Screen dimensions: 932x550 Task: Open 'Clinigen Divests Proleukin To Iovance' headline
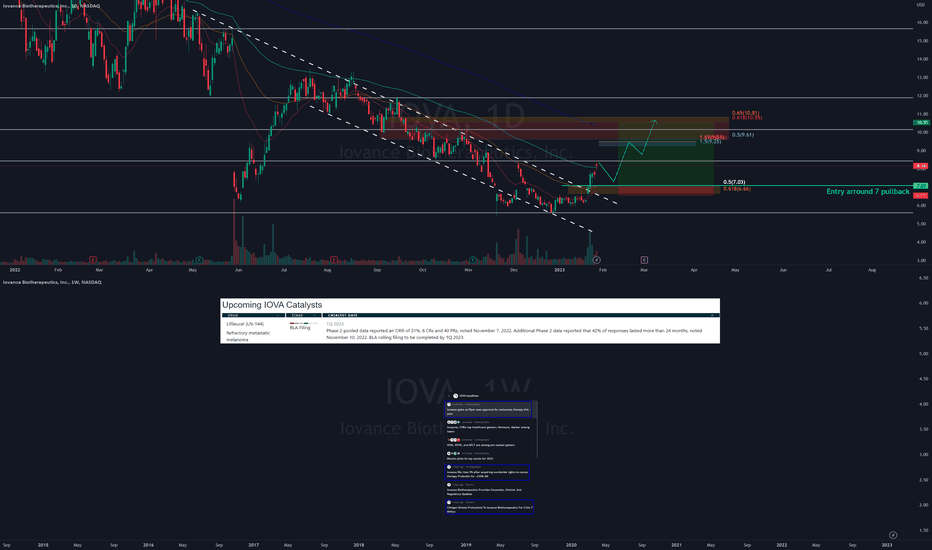pos(489,507)
